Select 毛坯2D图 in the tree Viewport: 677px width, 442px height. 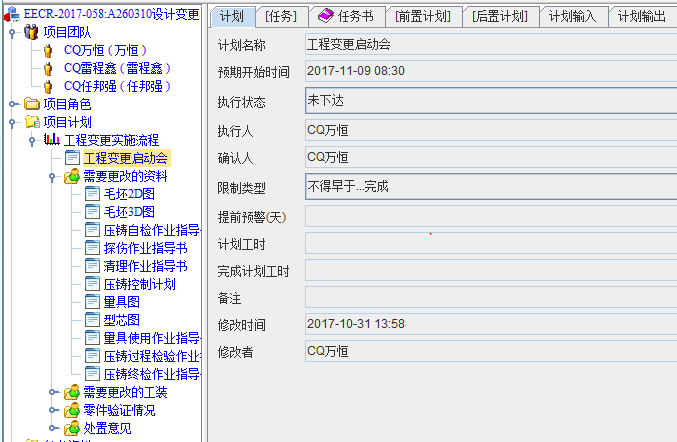pyautogui.click(x=129, y=194)
